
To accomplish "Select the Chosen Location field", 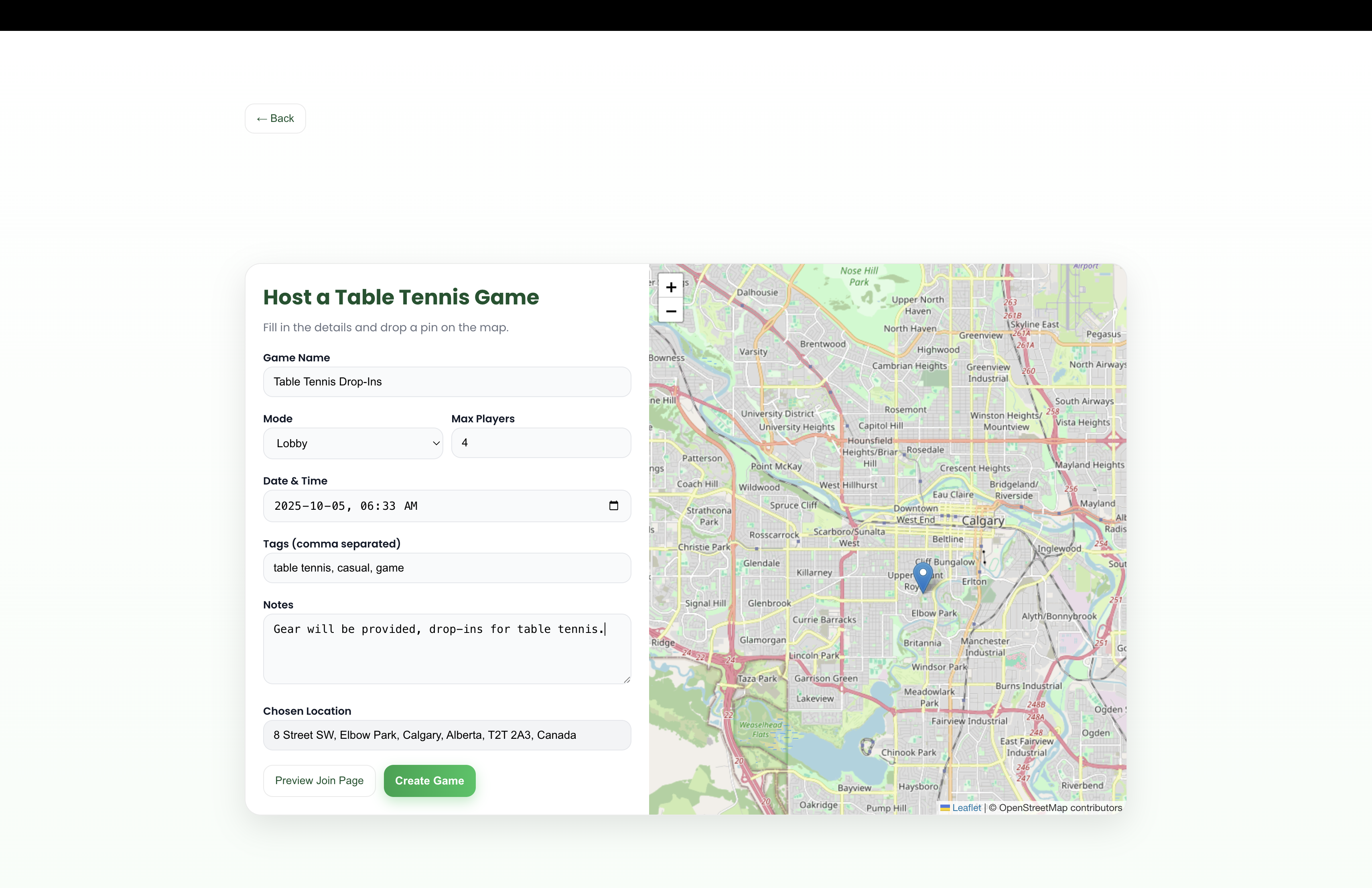I will [x=447, y=735].
